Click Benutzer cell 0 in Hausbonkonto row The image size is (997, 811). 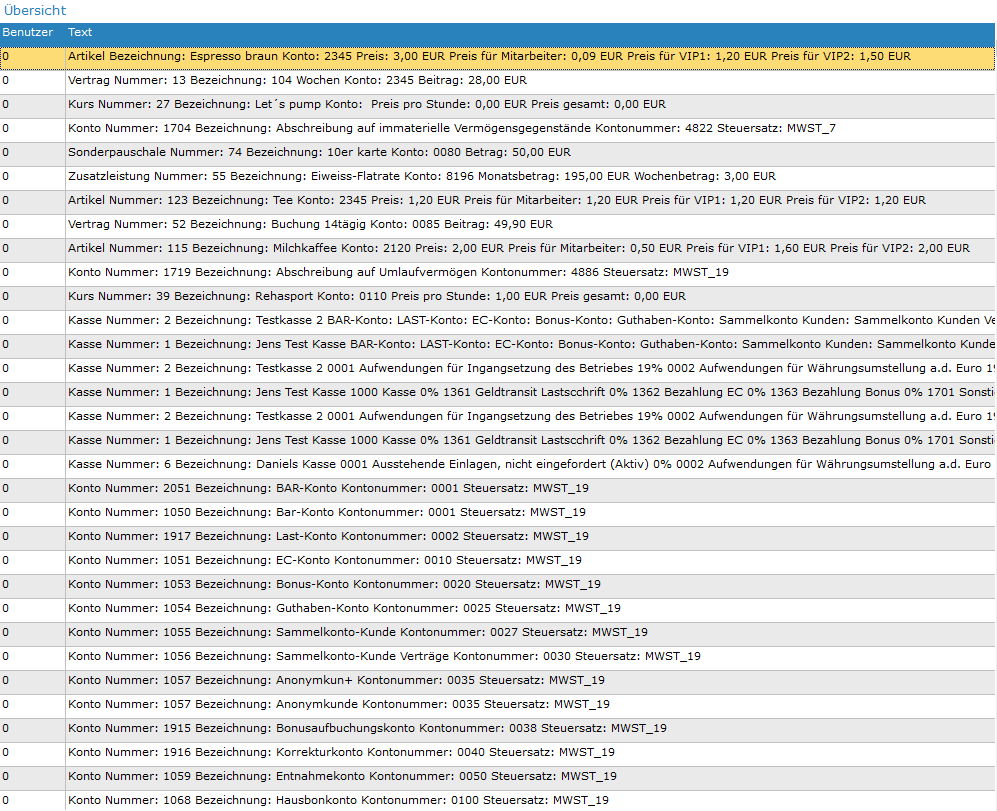(x=32, y=800)
